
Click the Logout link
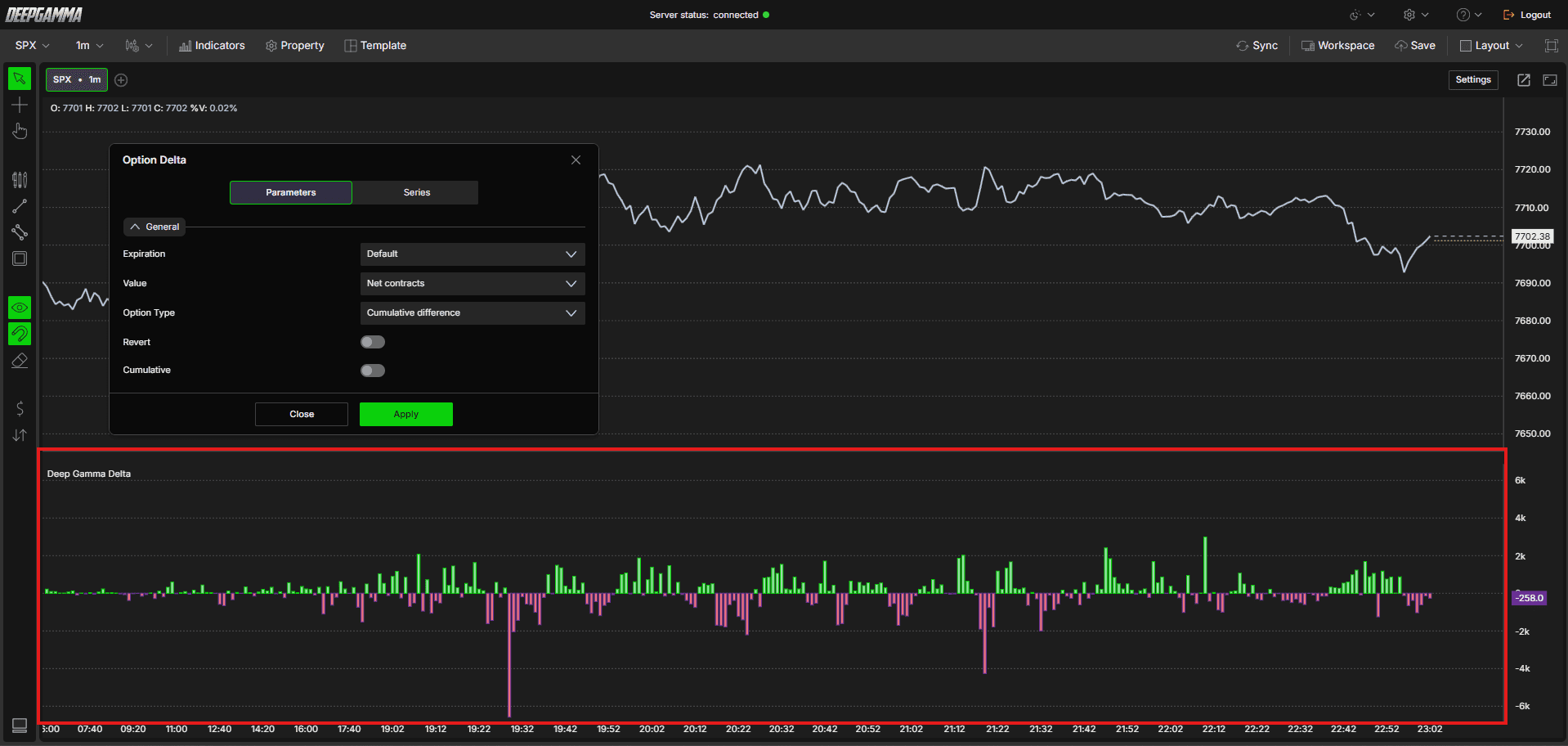pyautogui.click(x=1527, y=15)
